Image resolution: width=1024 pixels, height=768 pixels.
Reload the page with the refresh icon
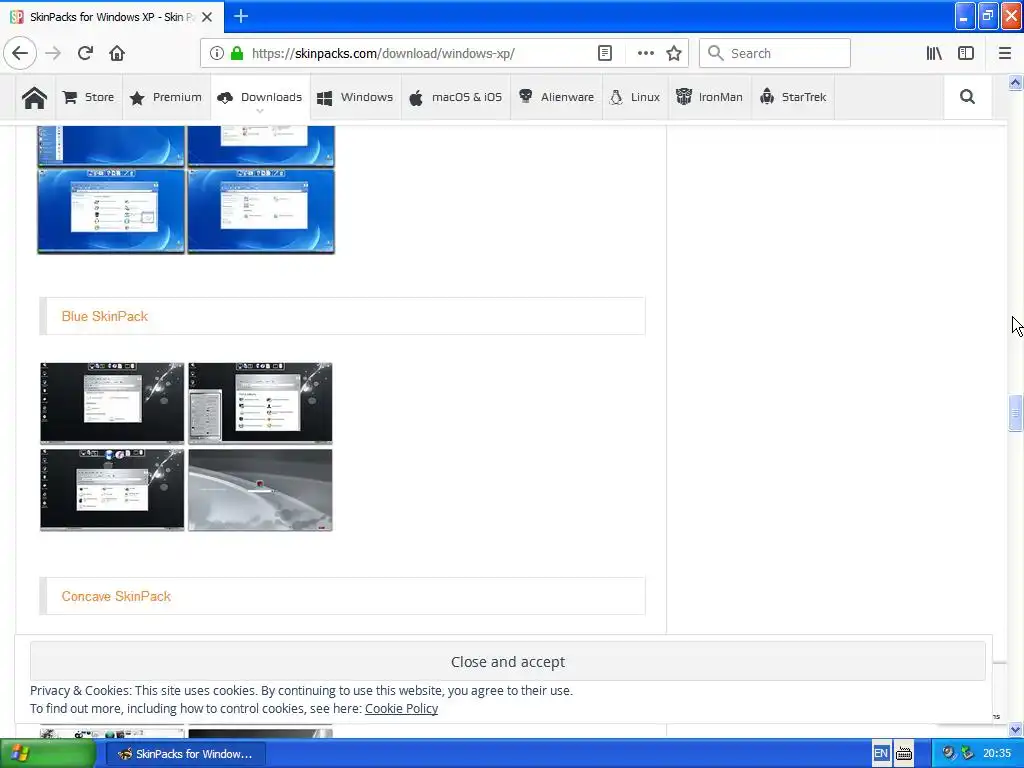coord(85,53)
